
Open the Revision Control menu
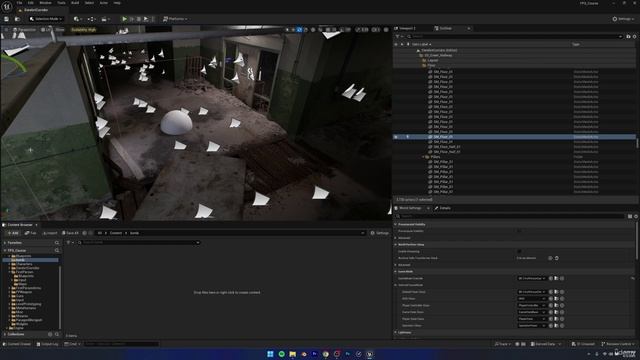[x=618, y=344]
